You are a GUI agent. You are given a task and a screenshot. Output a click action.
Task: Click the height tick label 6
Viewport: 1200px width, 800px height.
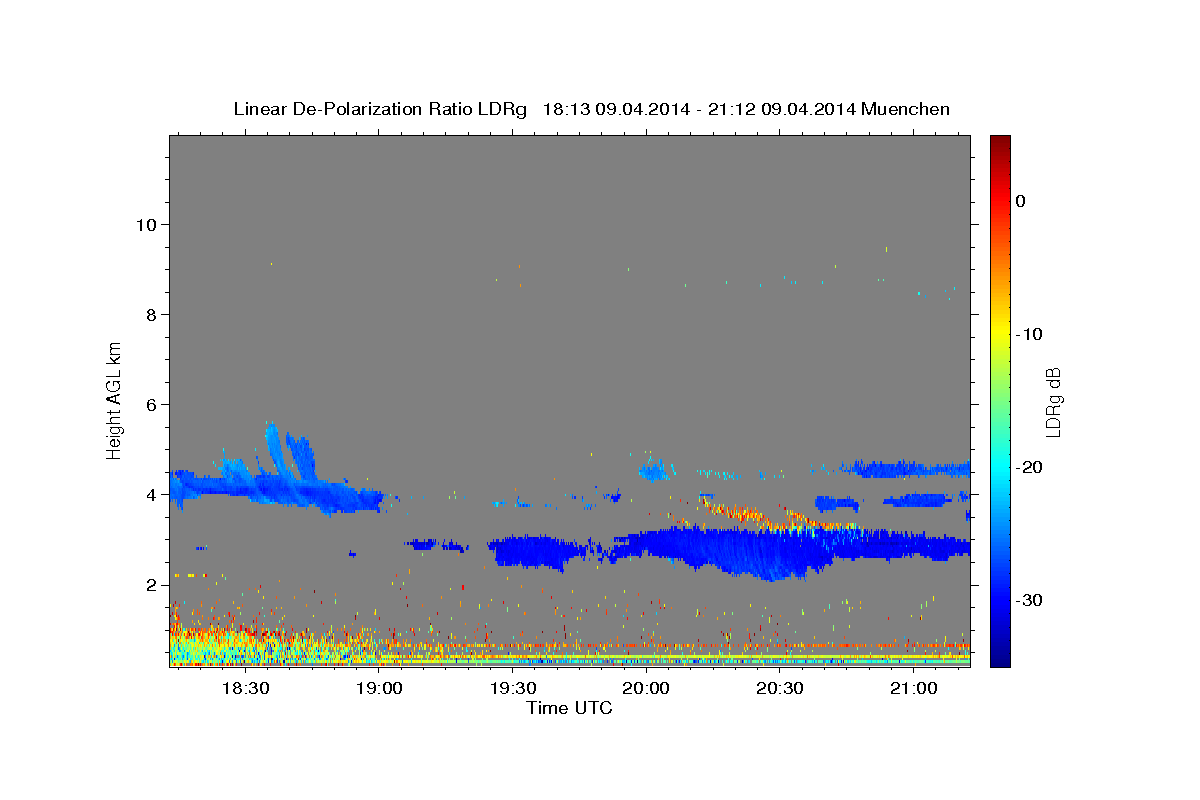pos(151,404)
